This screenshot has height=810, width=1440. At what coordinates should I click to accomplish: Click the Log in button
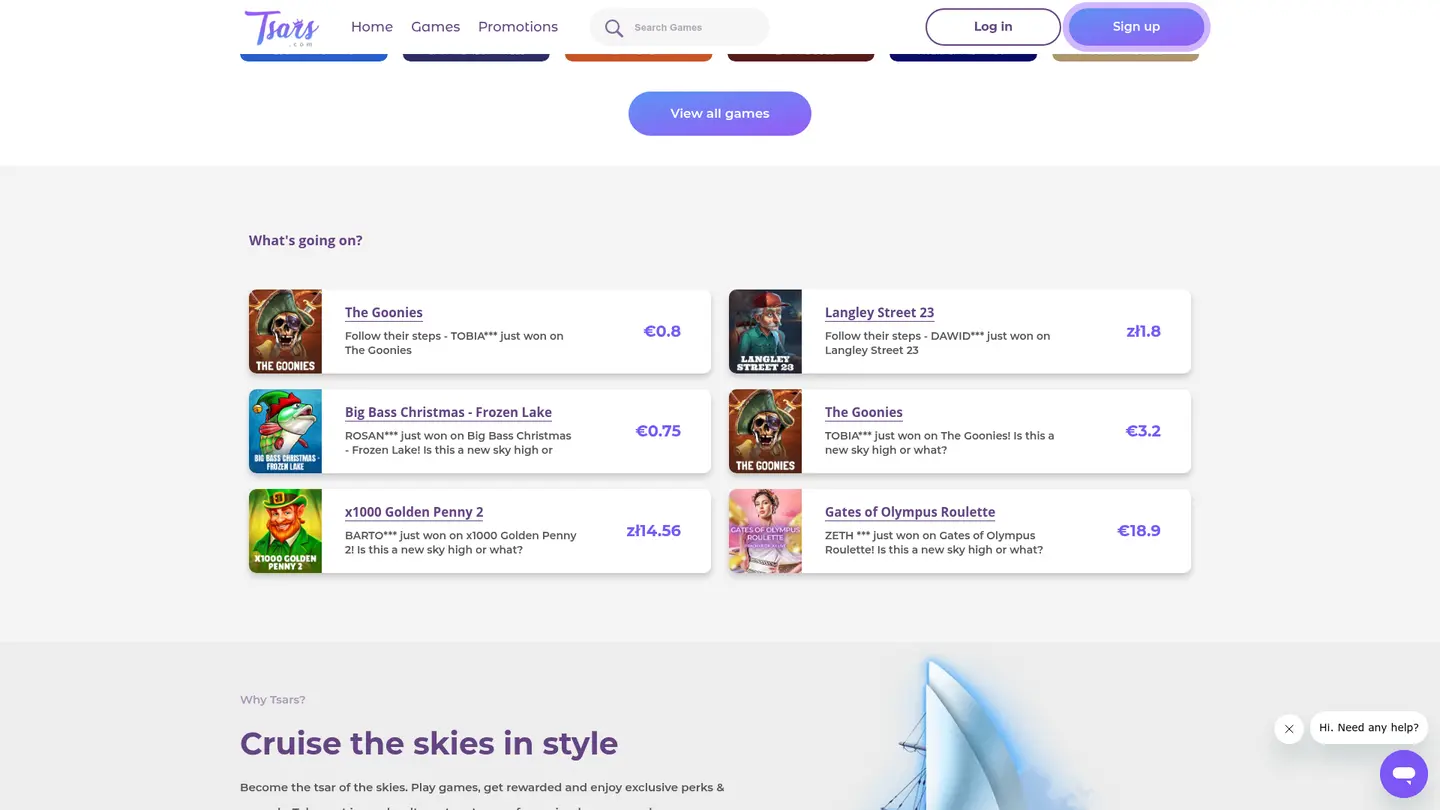993,27
